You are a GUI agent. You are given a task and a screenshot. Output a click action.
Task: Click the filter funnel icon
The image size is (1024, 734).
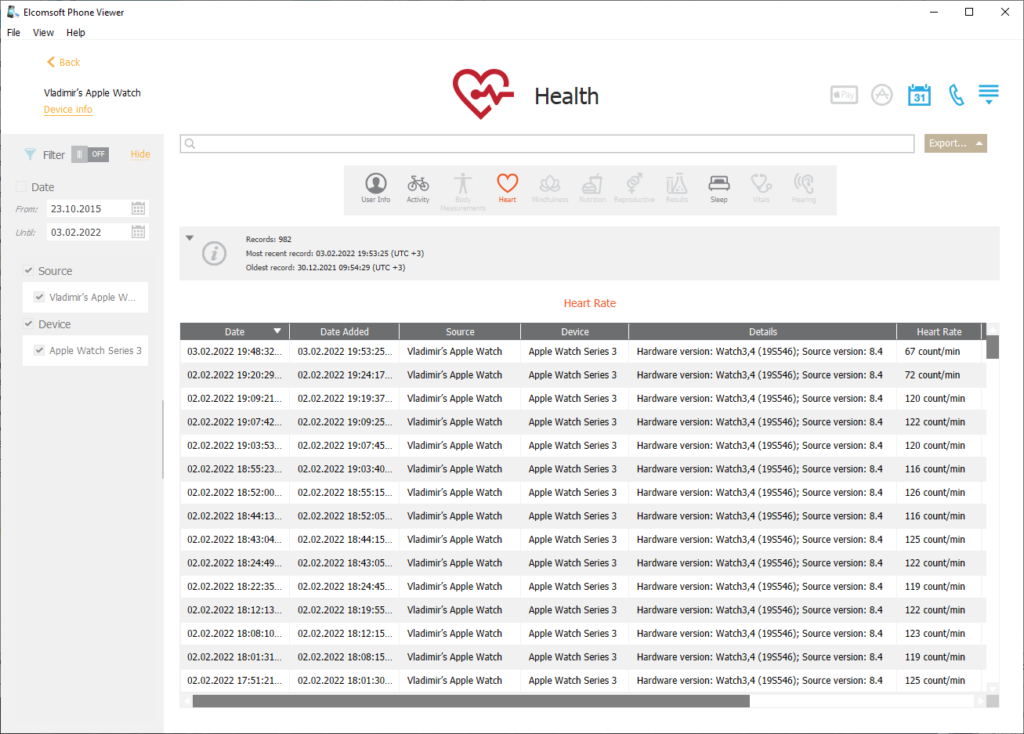(30, 154)
